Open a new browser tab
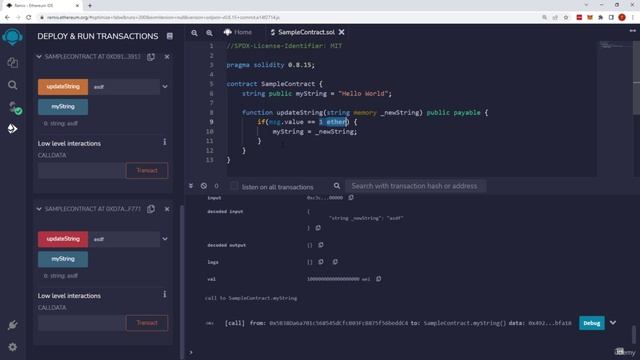The image size is (640, 360). coord(90,6)
